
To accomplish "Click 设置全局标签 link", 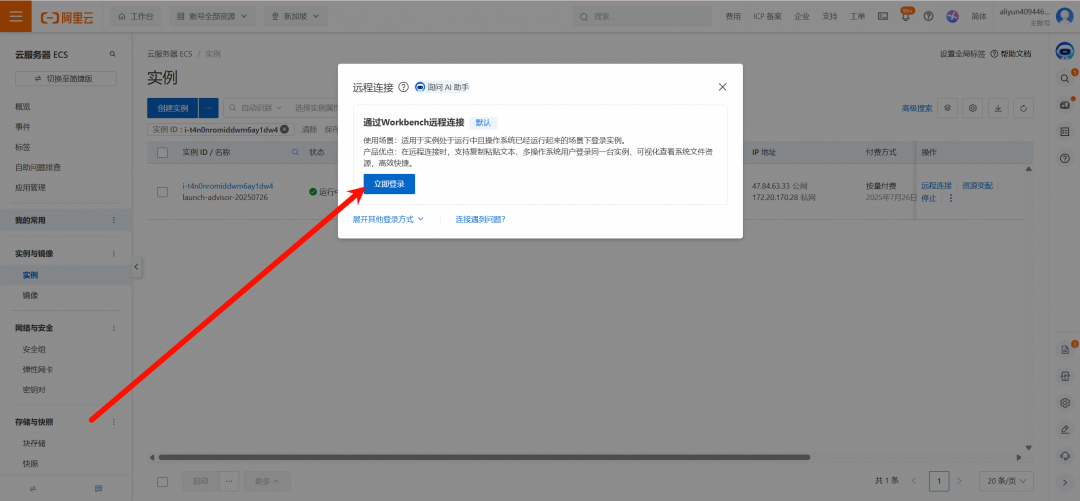I will click(962, 54).
